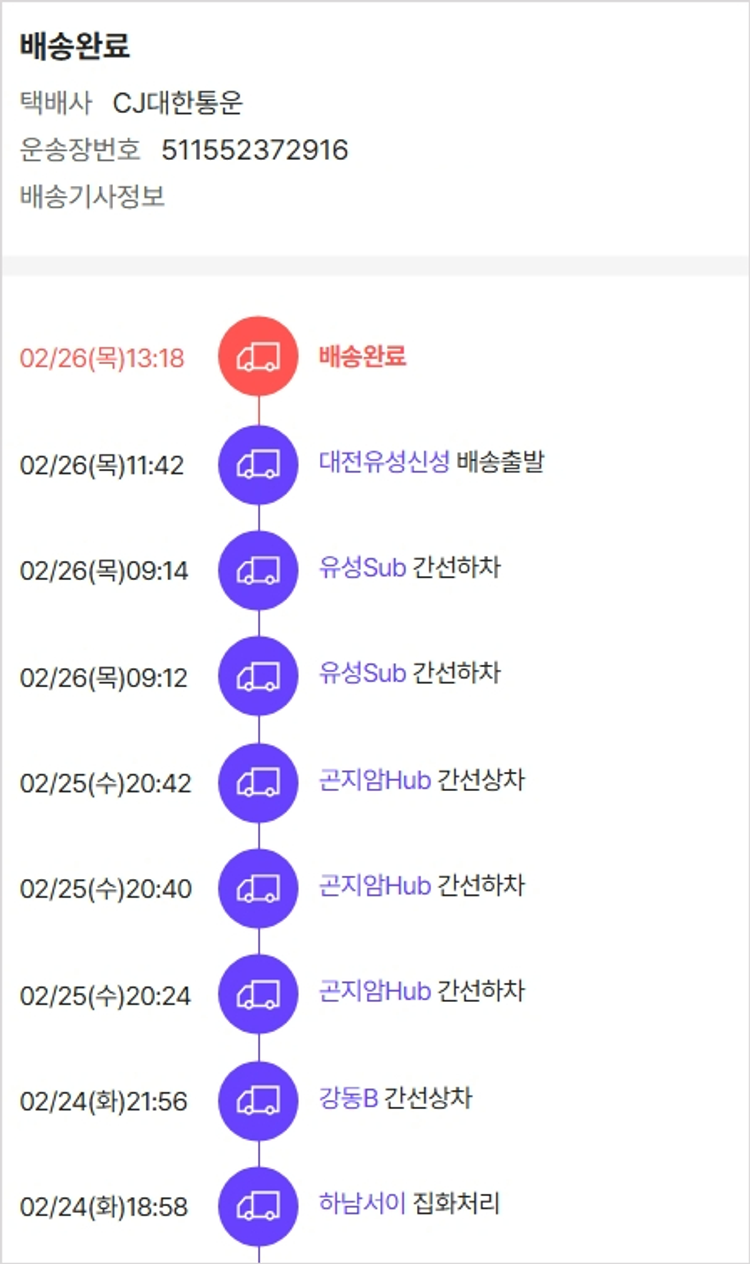
Task: Click the truck icon beside 곤지암Hub 간선상차
Action: tap(258, 782)
